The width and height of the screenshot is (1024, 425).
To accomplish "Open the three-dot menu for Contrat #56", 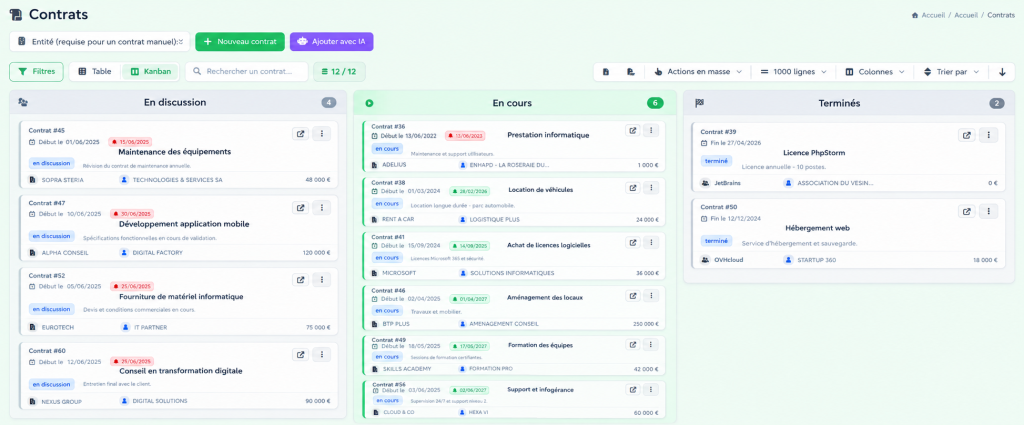I will (x=650, y=390).
